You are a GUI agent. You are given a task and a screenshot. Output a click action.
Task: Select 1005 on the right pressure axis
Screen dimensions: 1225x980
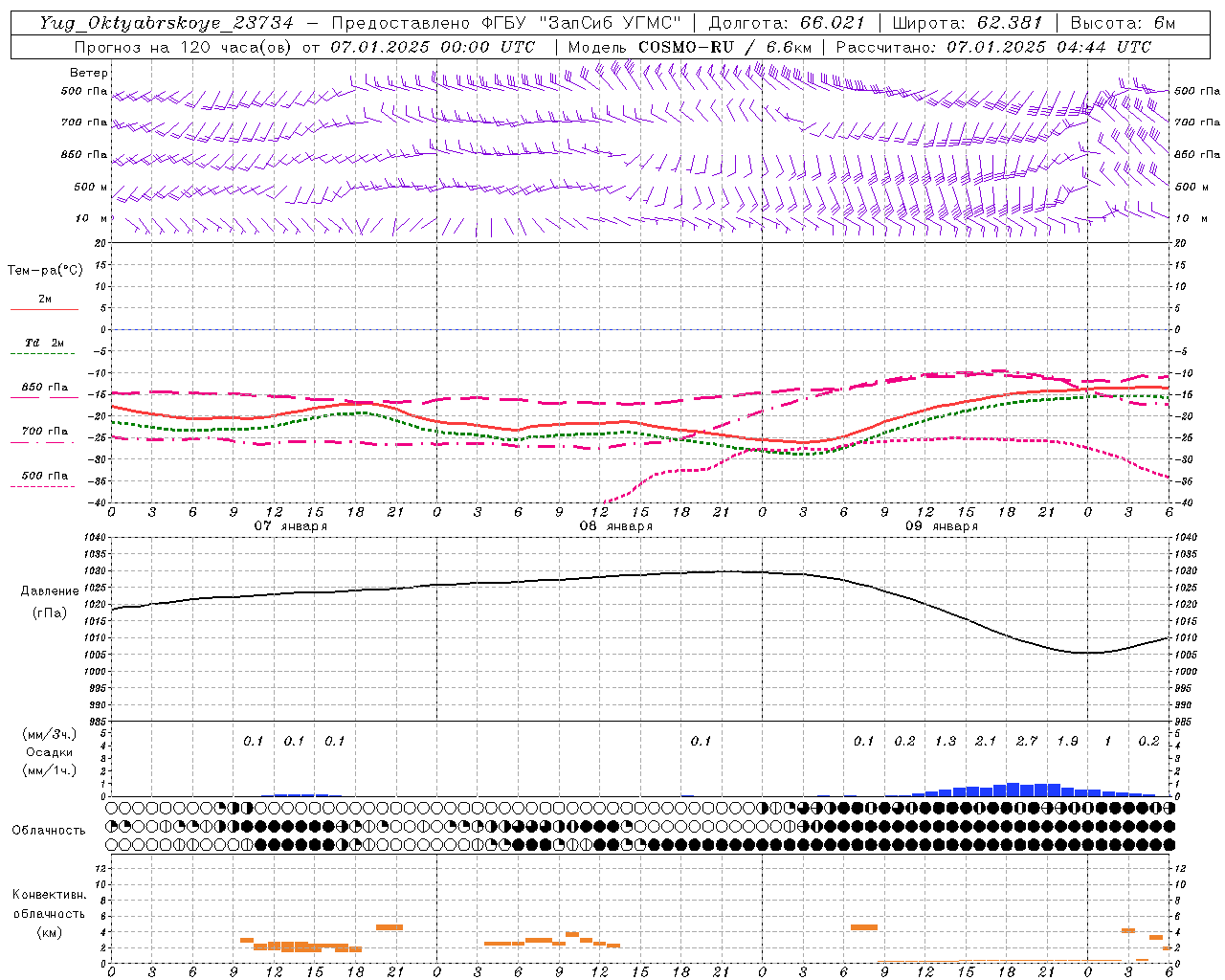(x=1185, y=655)
